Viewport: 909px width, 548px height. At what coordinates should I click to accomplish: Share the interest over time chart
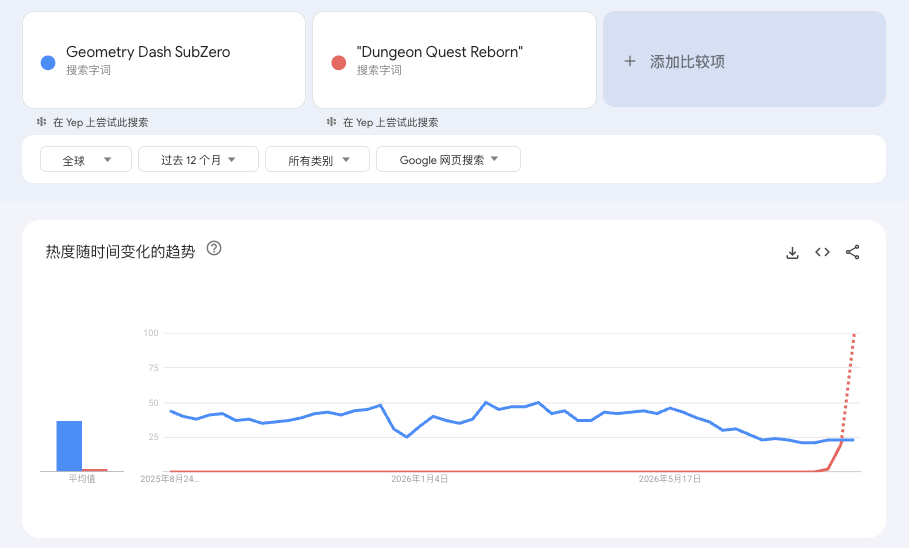pos(852,252)
